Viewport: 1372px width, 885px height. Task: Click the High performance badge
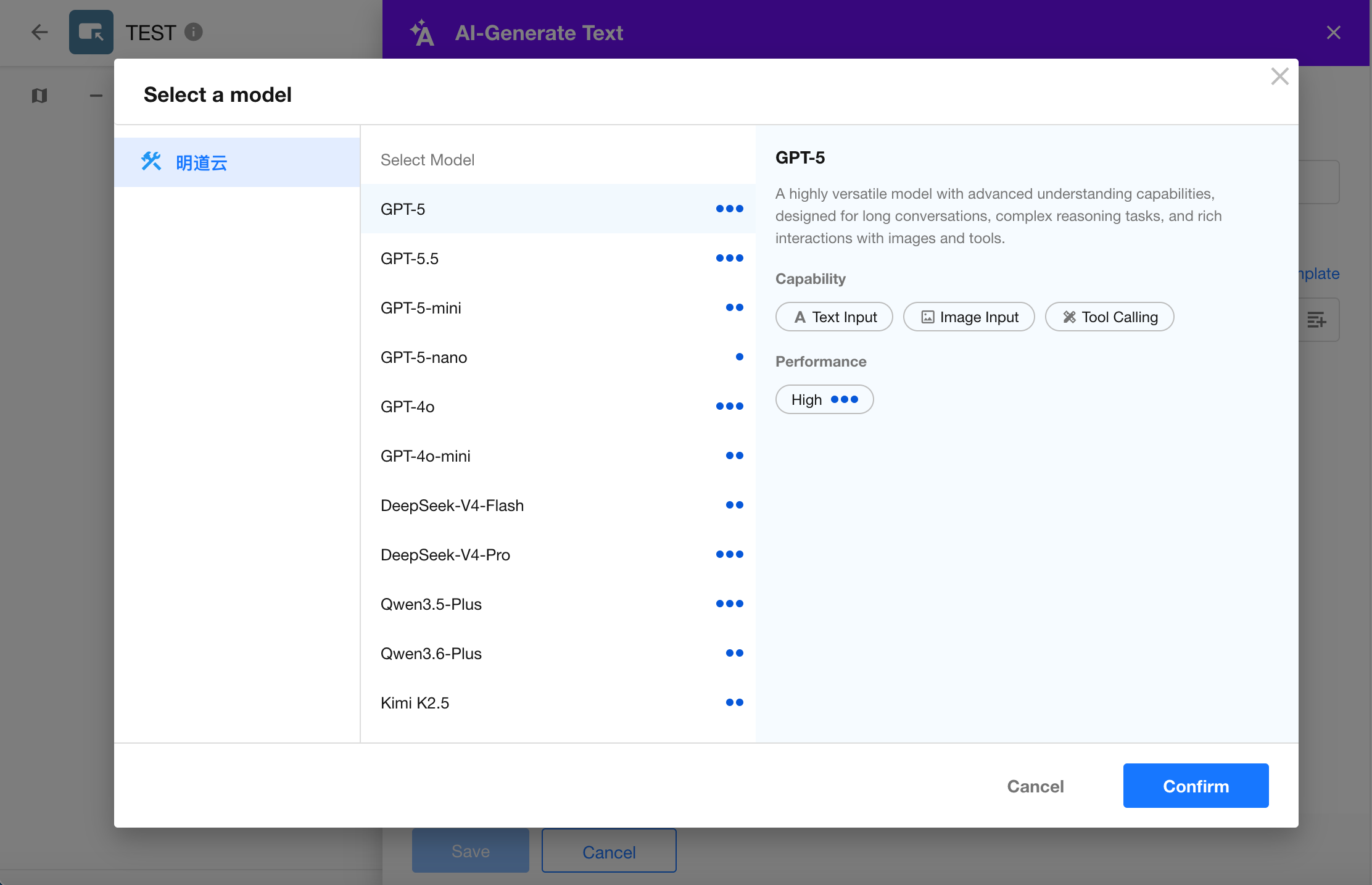(824, 399)
